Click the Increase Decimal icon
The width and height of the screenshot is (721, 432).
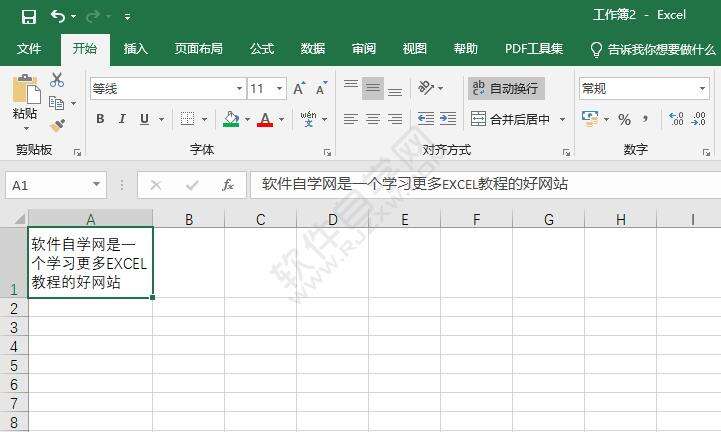676,120
